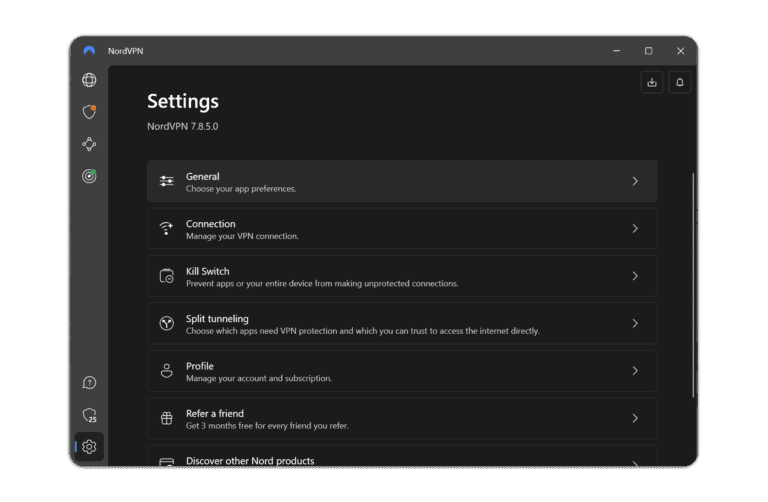This screenshot has width=768, height=502.
Task: Open the VPN servers globe icon
Action: click(89, 80)
